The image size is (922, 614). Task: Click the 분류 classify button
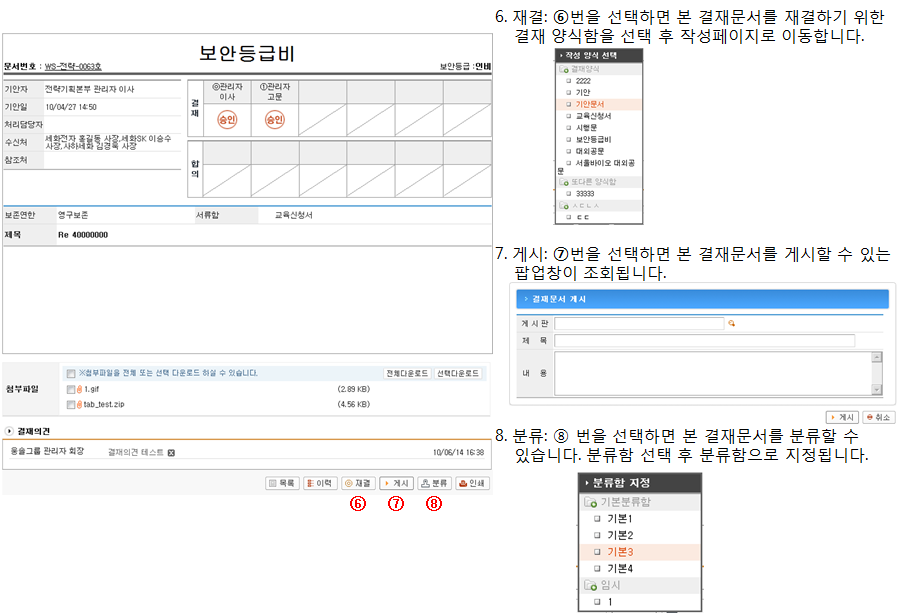click(434, 483)
